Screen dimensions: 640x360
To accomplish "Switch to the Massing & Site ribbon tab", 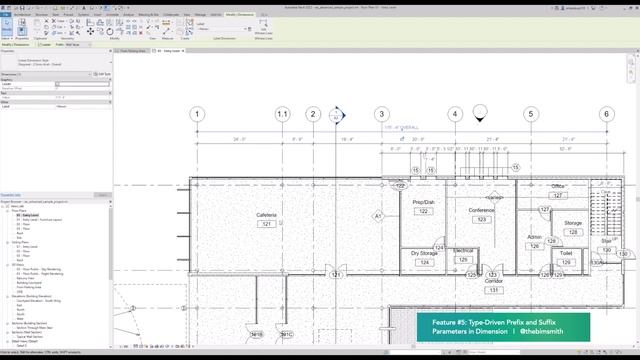I will [x=149, y=15].
